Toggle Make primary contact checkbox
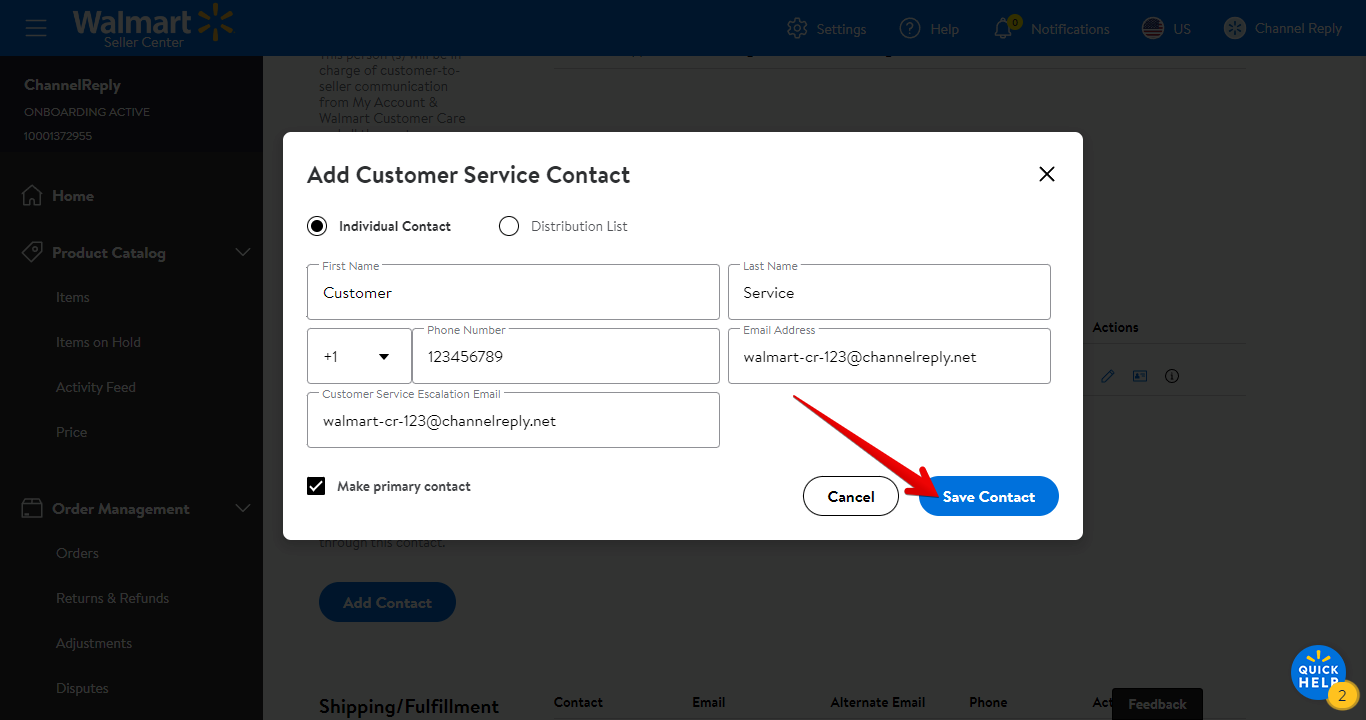Image resolution: width=1366 pixels, height=720 pixels. click(x=316, y=486)
